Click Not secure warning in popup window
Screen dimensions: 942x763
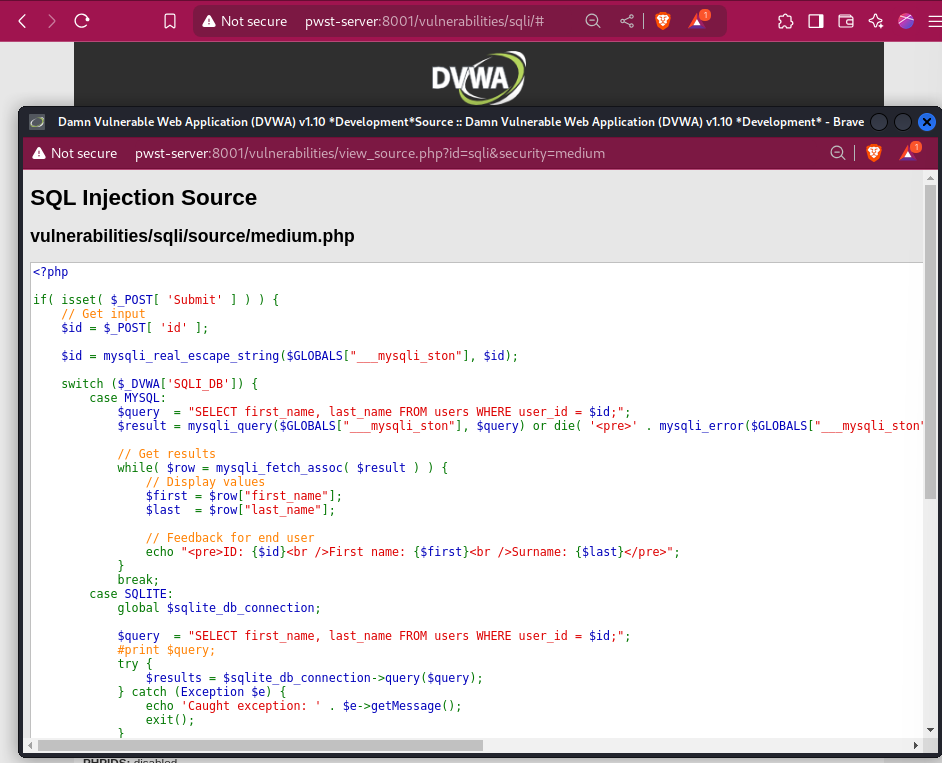tap(75, 153)
